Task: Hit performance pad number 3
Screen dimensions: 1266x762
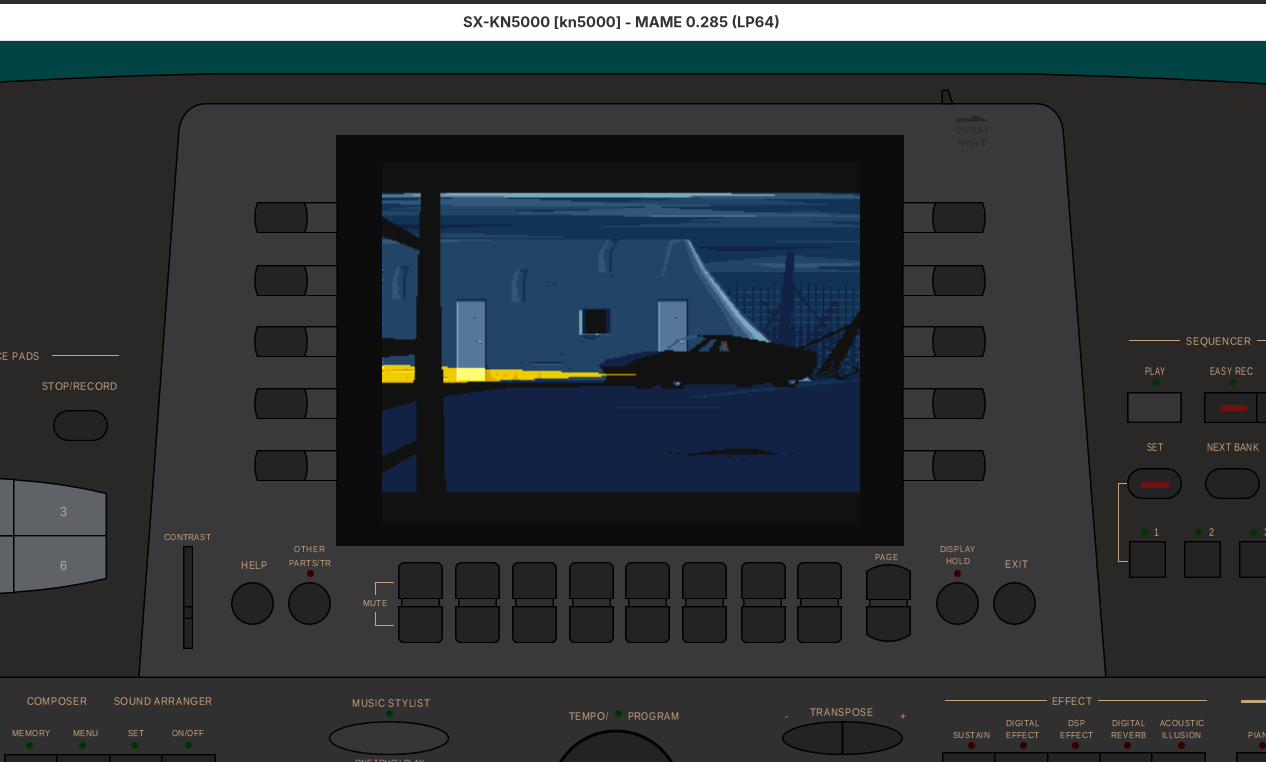Action: (x=60, y=511)
